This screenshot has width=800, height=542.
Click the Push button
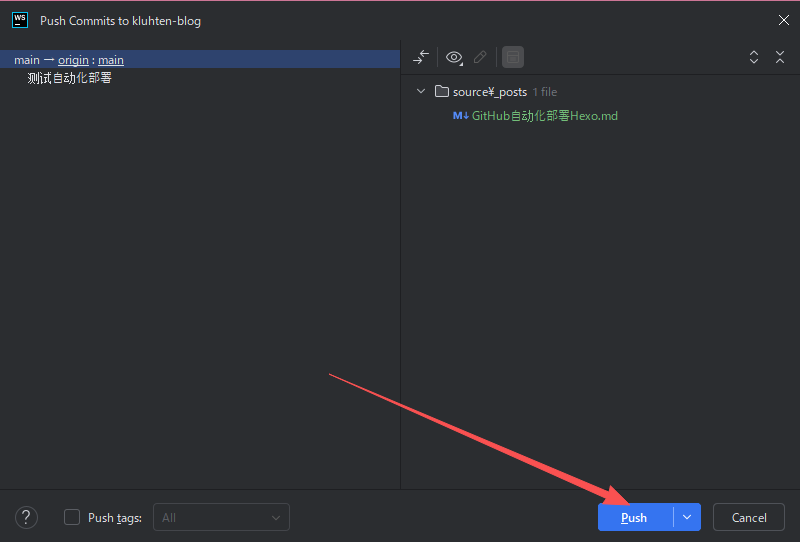[634, 517]
